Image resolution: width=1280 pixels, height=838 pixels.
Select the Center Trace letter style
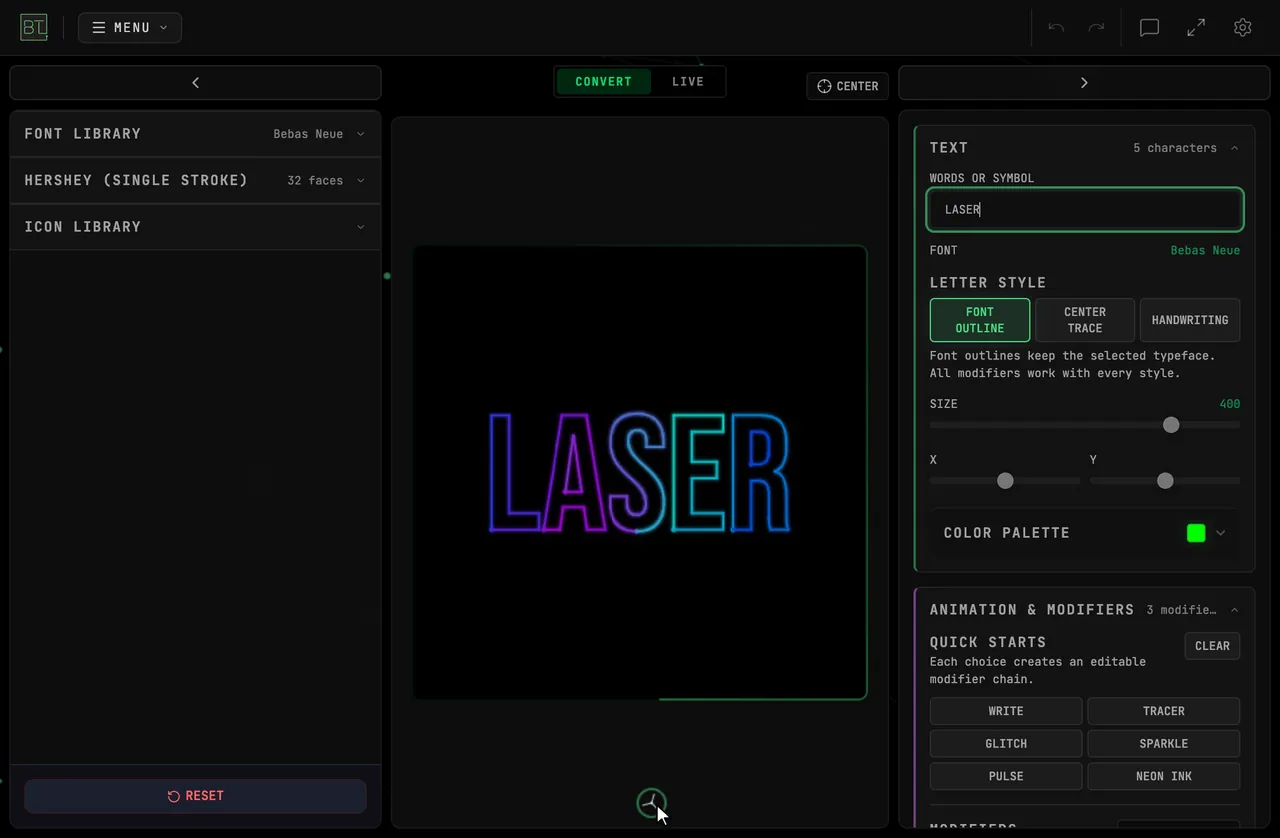[x=1085, y=320]
